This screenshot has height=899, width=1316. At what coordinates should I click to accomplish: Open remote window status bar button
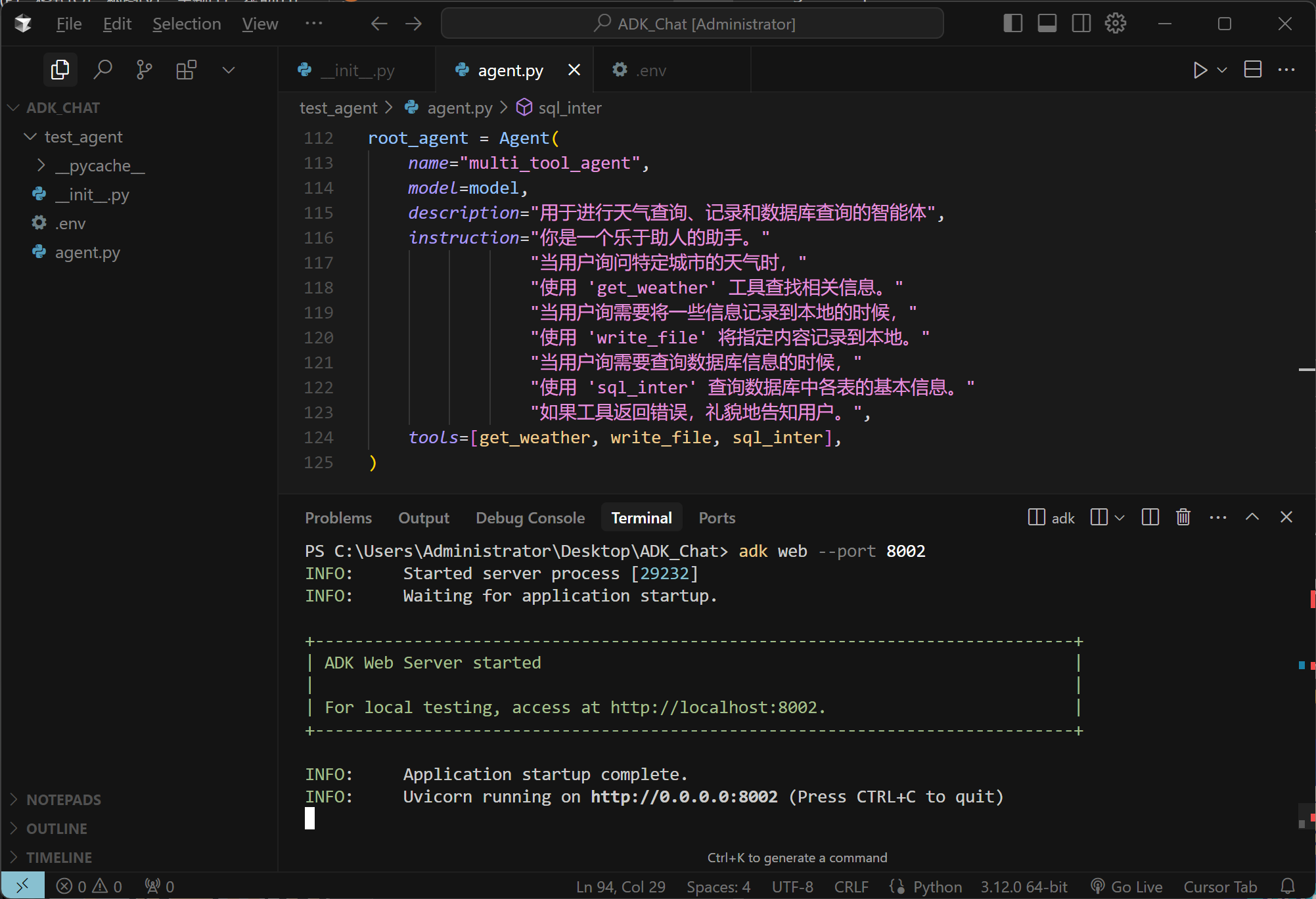(x=23, y=886)
